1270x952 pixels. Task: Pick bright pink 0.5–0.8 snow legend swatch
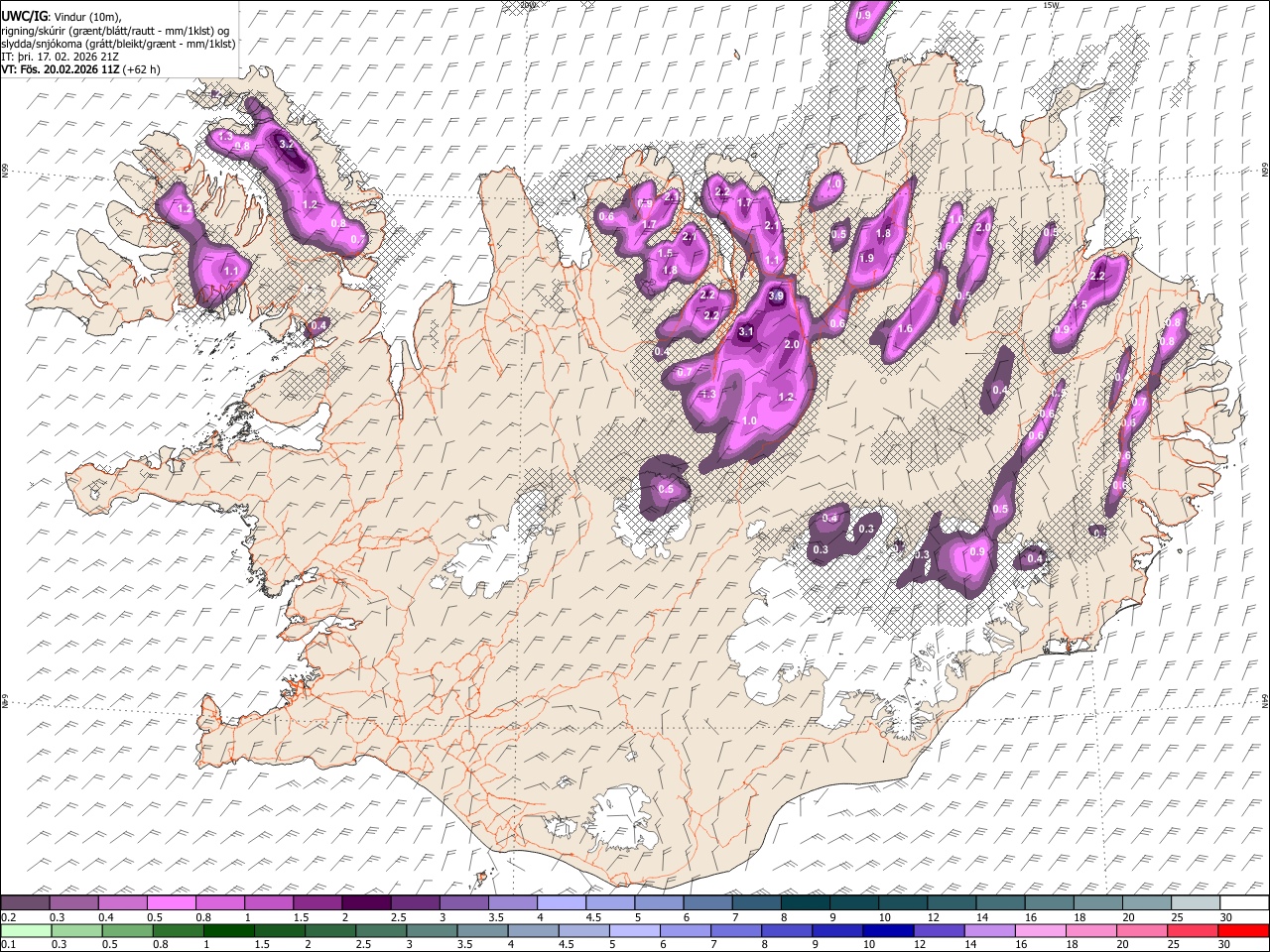tap(172, 903)
